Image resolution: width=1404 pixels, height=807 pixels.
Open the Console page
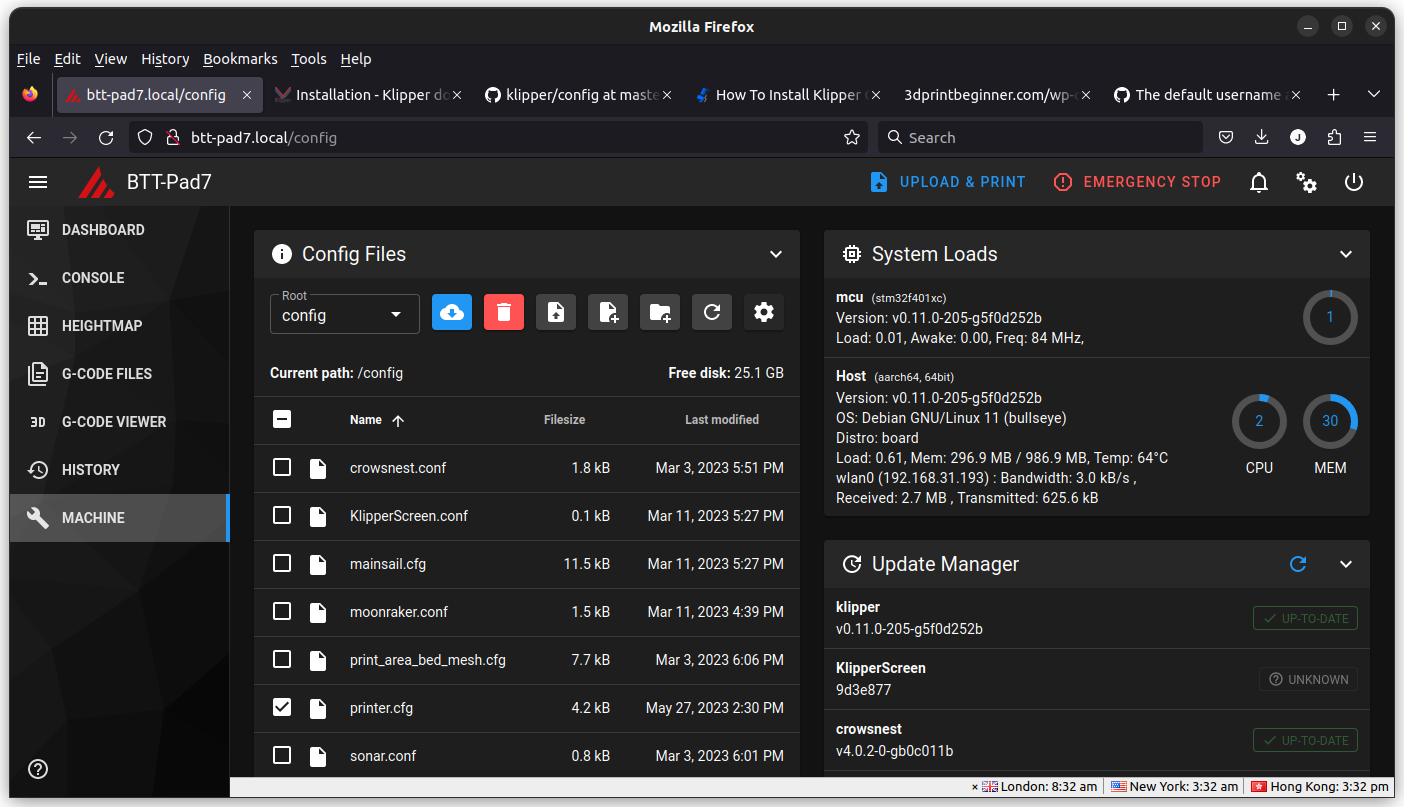[120, 278]
